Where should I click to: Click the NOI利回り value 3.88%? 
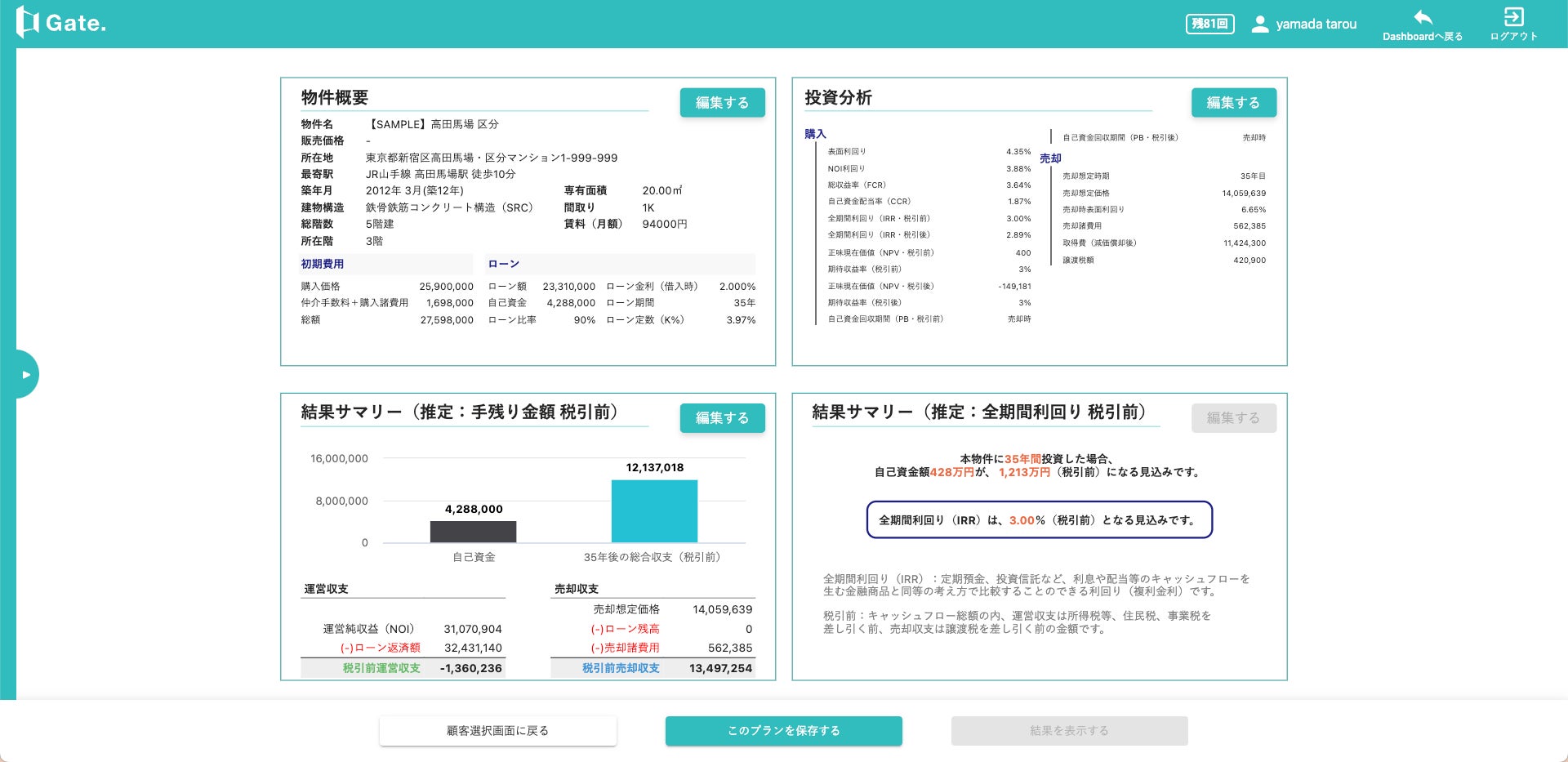tap(1018, 169)
